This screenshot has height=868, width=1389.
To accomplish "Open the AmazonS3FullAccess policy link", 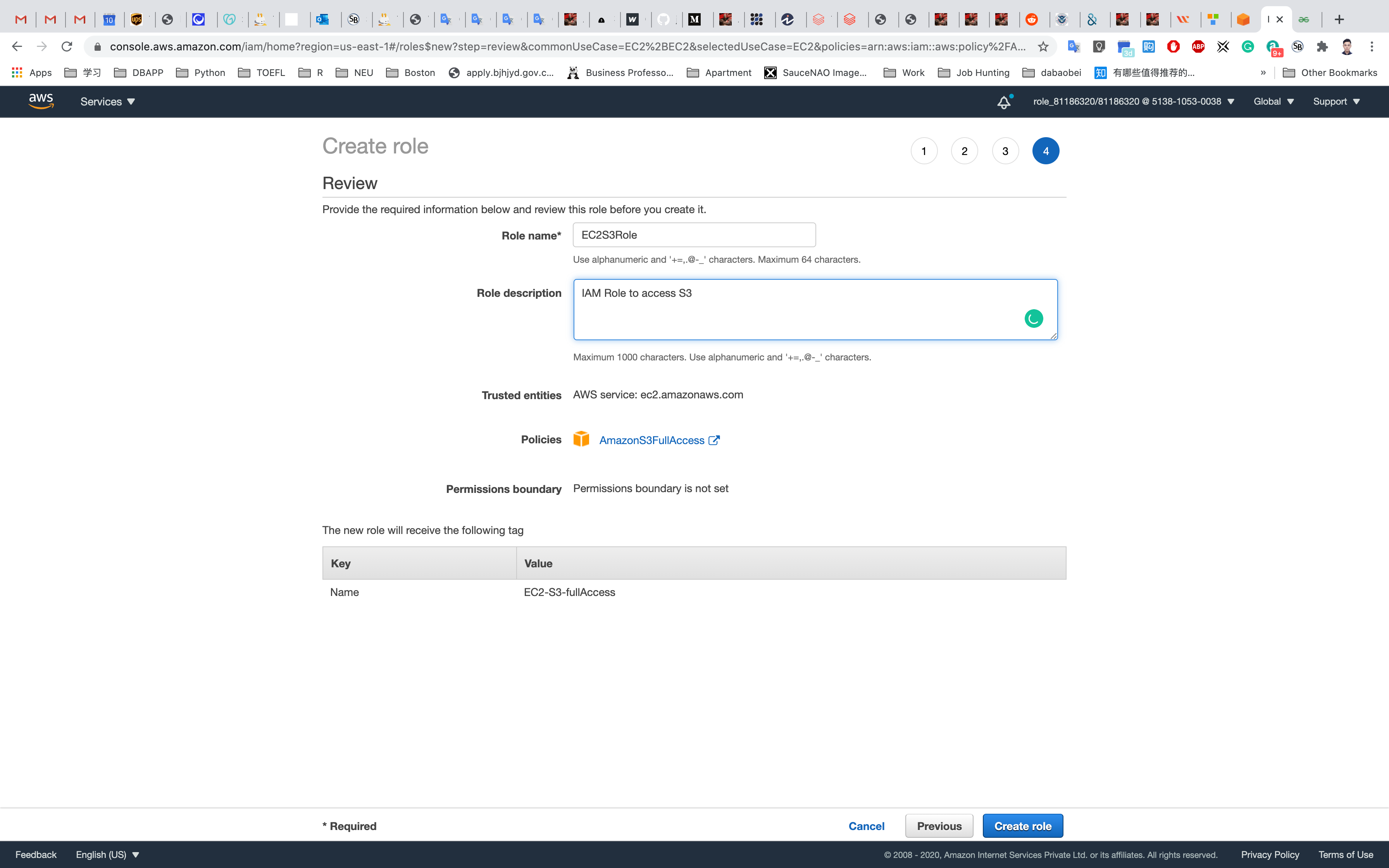I will (x=651, y=440).
